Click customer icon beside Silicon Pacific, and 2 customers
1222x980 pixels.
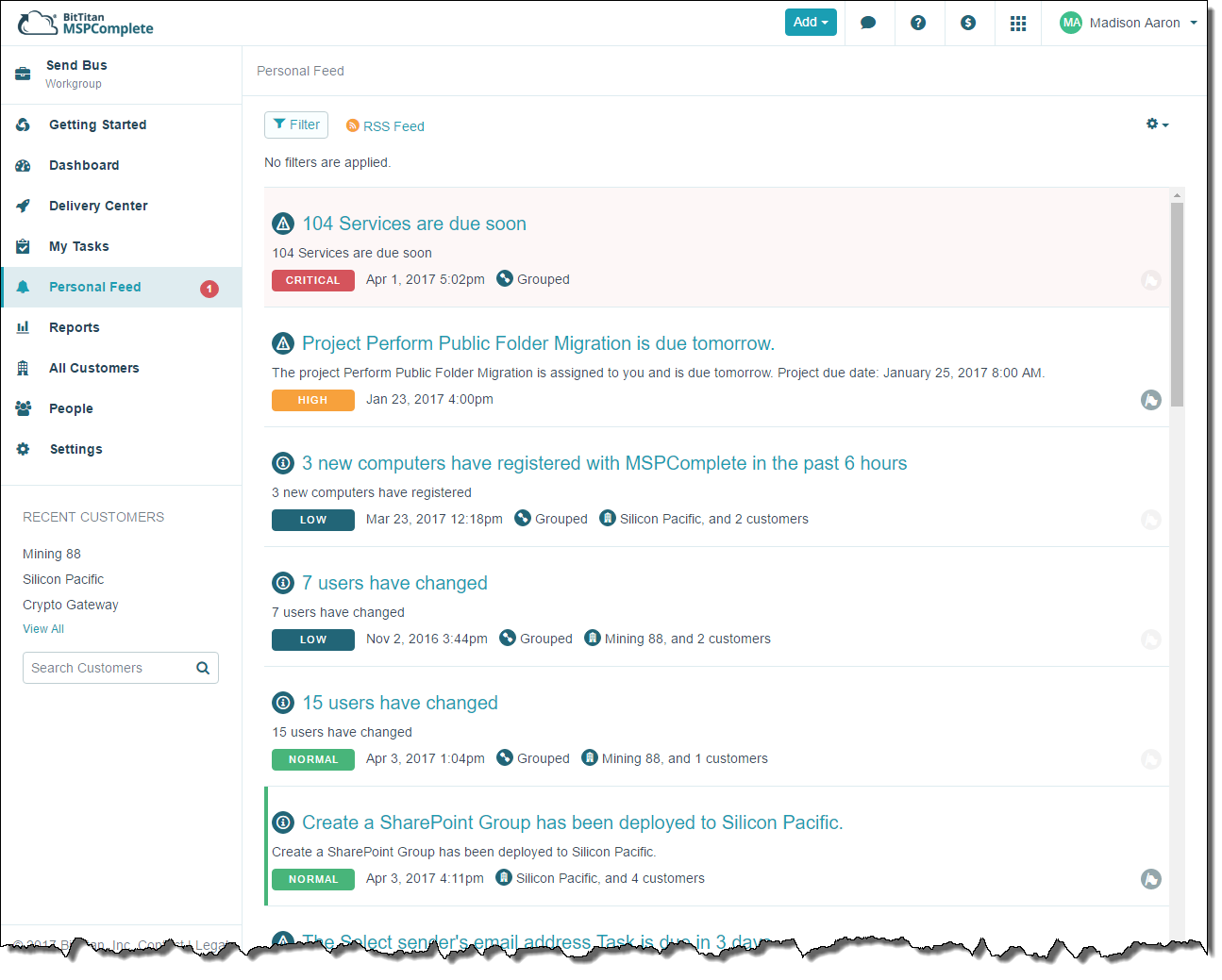[x=608, y=518]
